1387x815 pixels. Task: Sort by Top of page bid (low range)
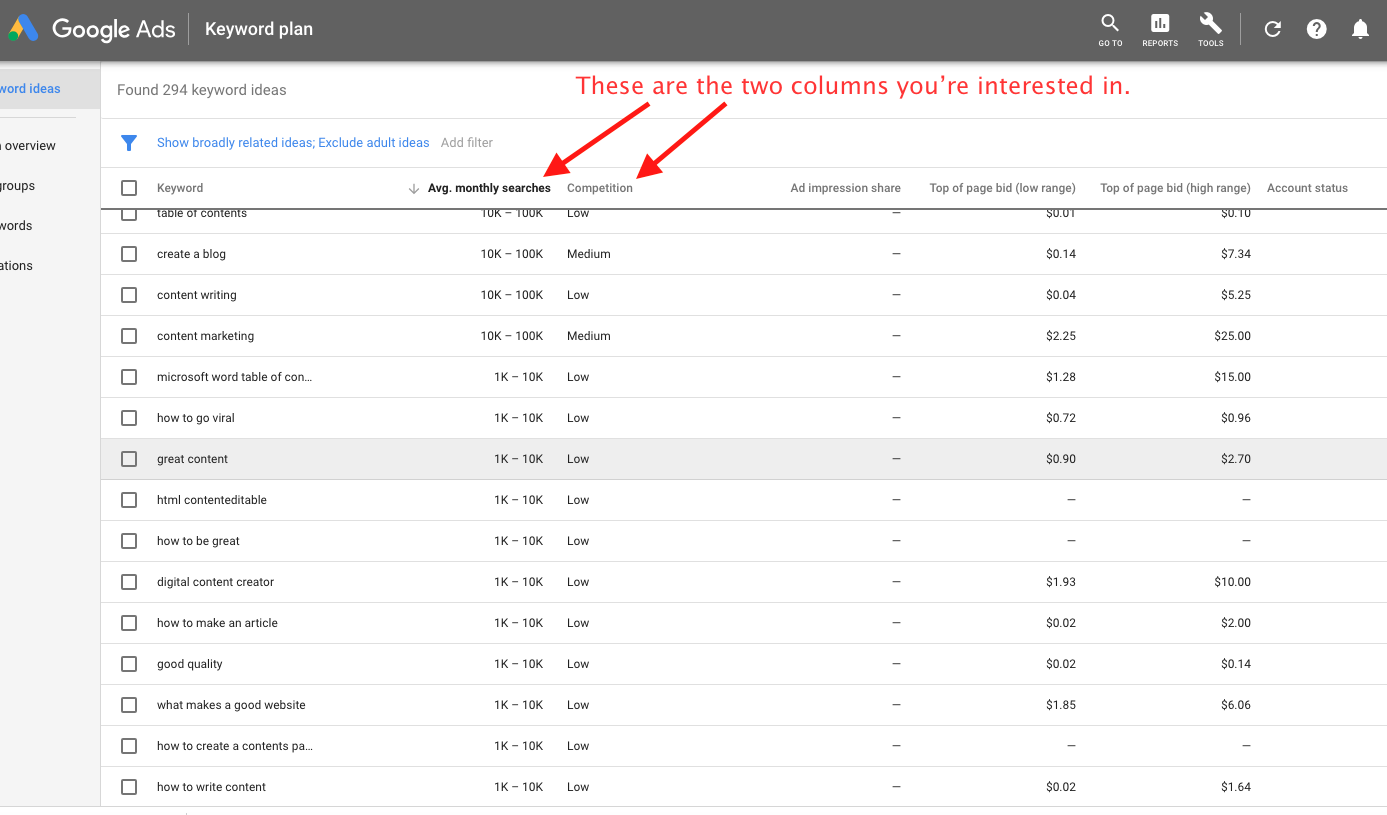pyautogui.click(x=1002, y=188)
